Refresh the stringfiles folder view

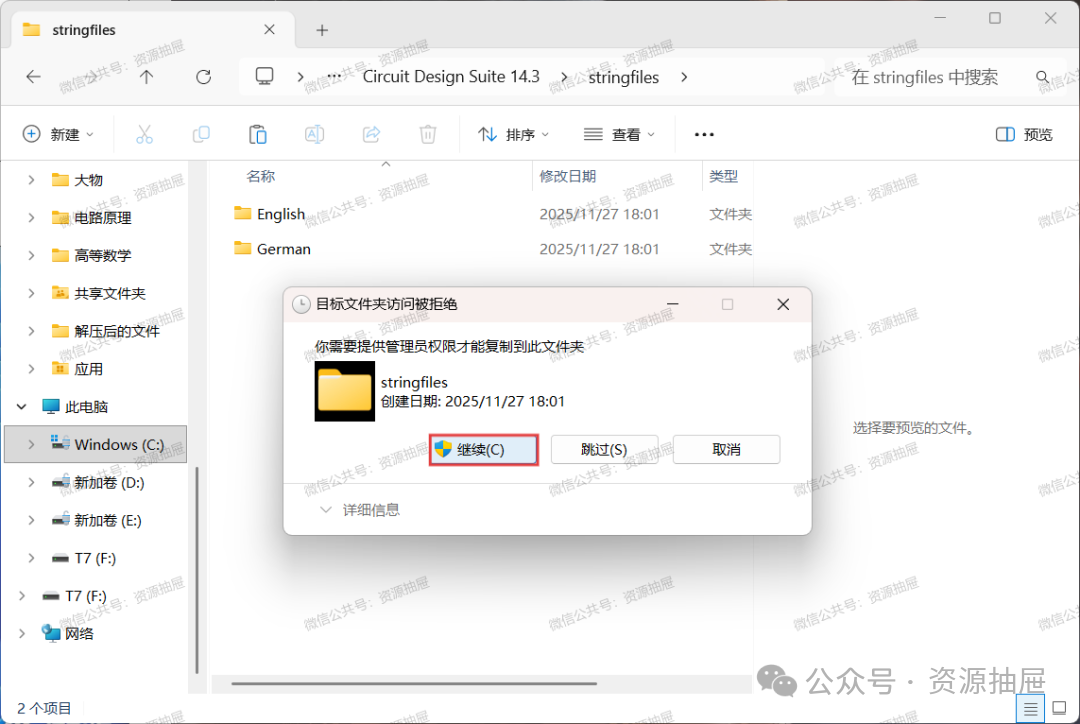203,76
